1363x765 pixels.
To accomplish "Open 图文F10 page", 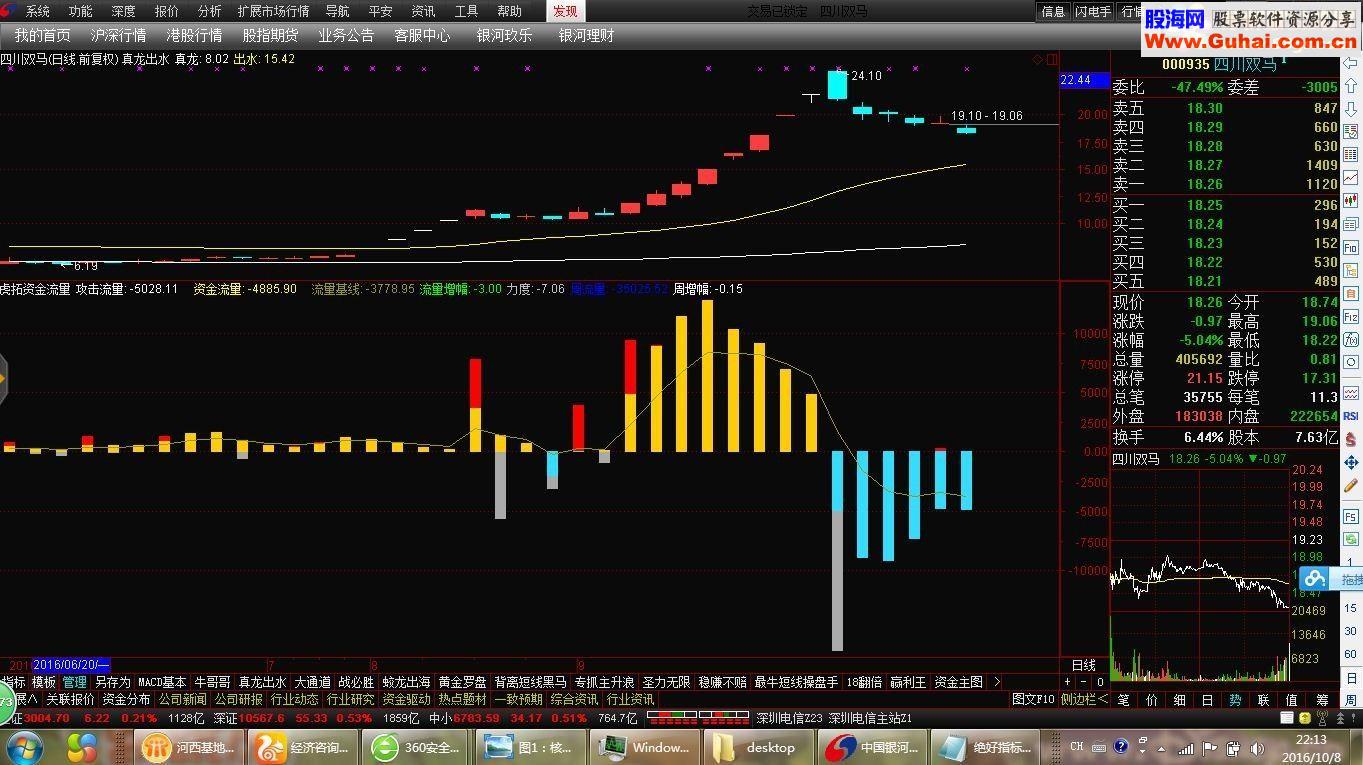I will (x=1033, y=699).
